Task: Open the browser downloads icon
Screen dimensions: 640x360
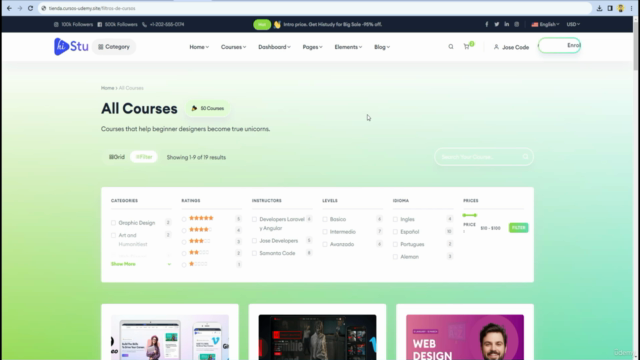Action: pyautogui.click(x=599, y=8)
